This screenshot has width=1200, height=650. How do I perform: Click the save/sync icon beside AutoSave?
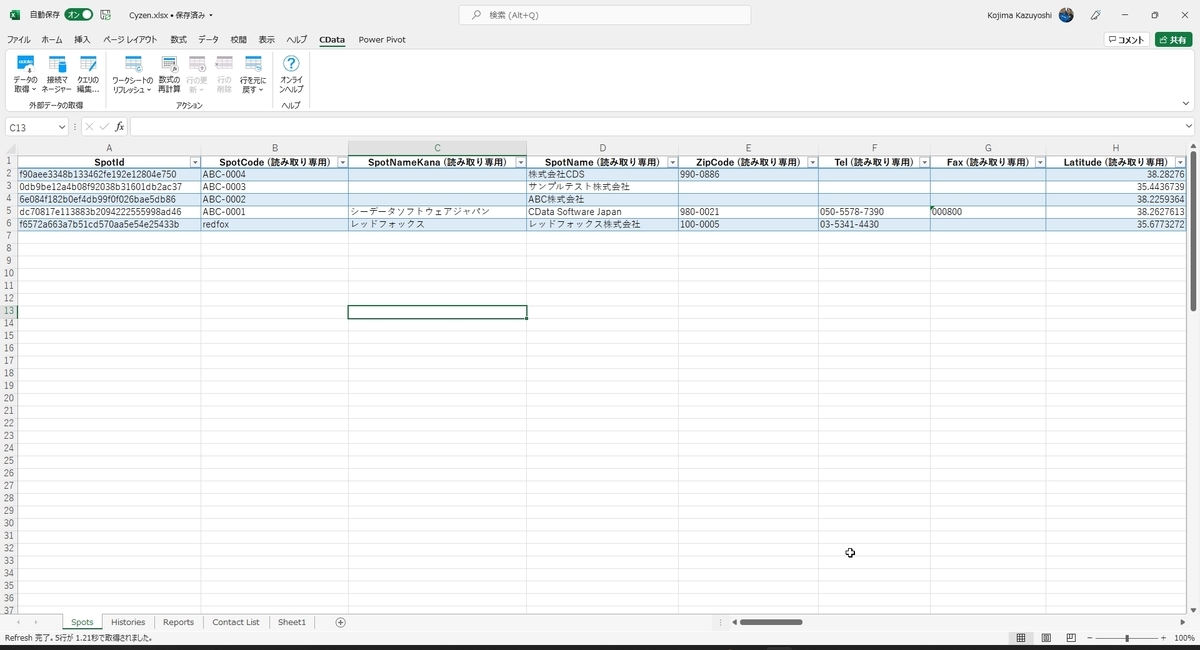click(x=105, y=15)
